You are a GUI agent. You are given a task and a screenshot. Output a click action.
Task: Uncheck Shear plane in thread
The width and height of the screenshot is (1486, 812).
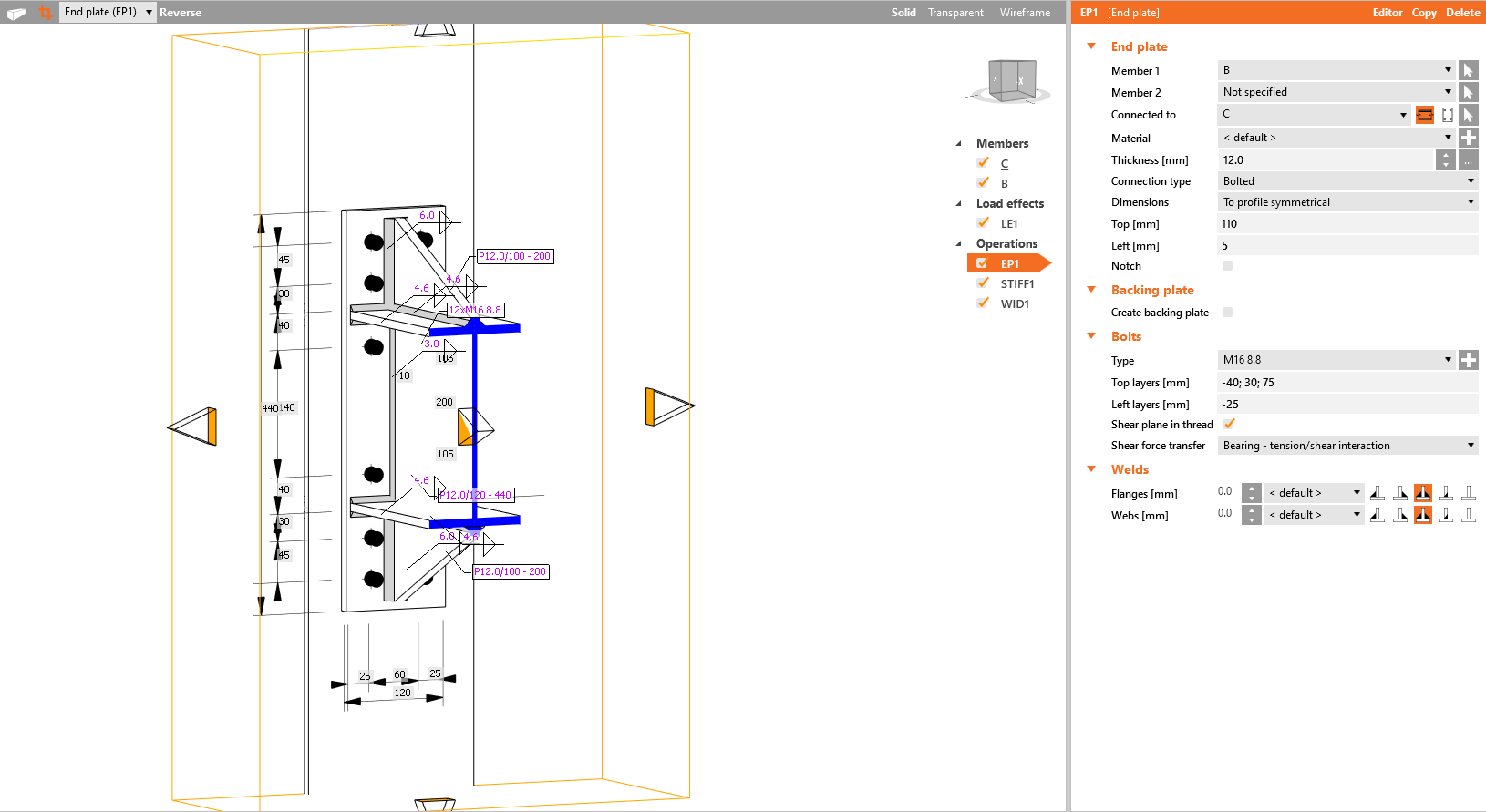[x=1229, y=424]
